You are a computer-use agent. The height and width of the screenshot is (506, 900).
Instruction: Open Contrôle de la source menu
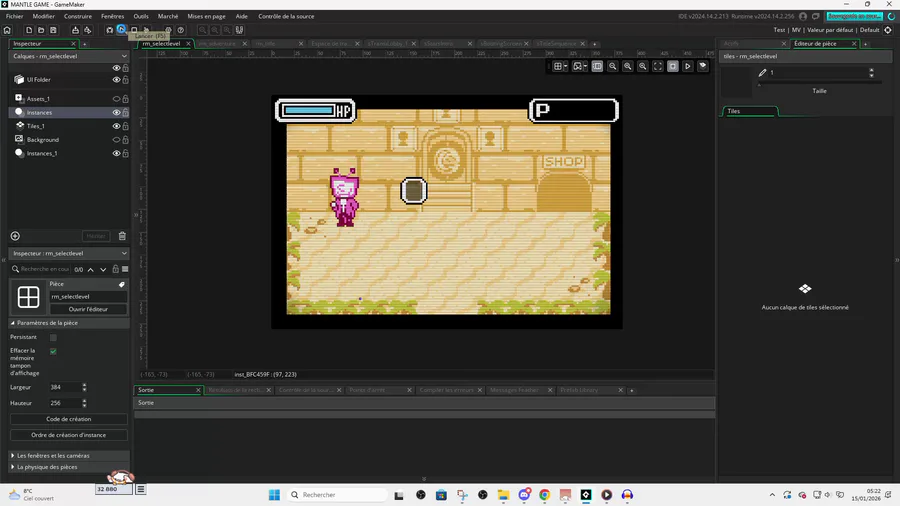[286, 16]
